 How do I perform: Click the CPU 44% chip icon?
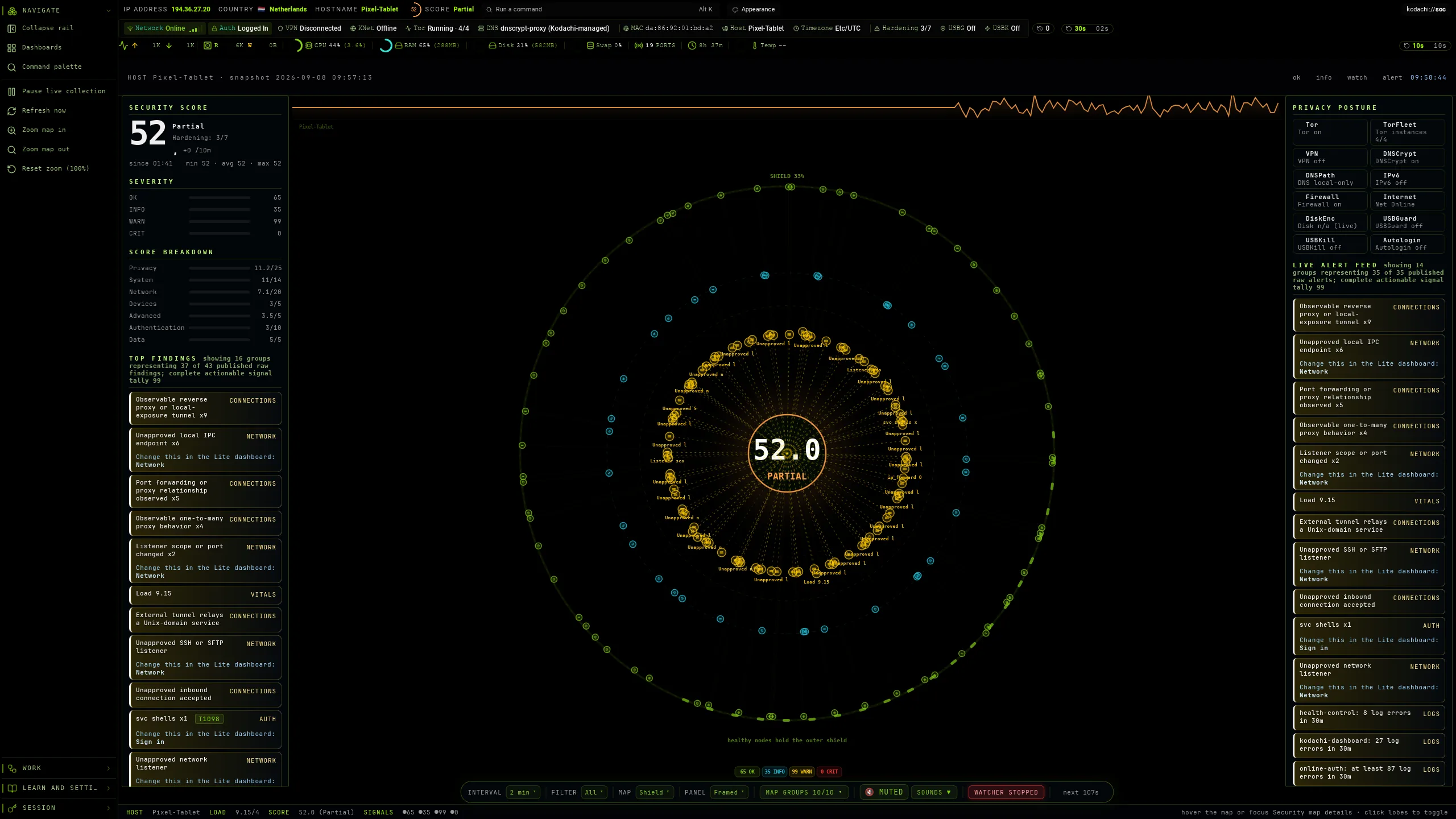click(x=309, y=45)
